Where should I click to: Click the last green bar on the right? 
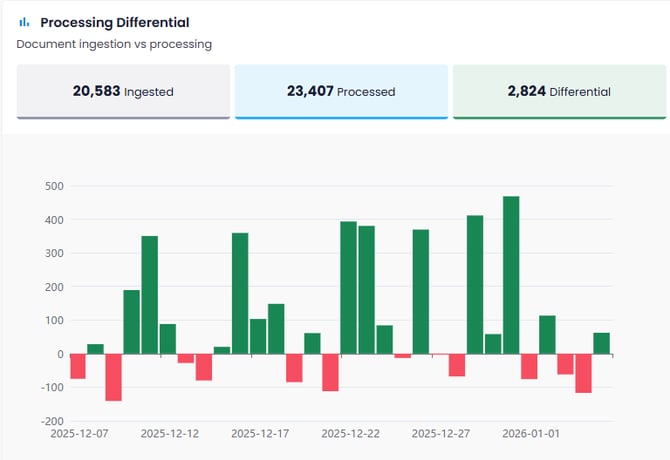click(601, 343)
